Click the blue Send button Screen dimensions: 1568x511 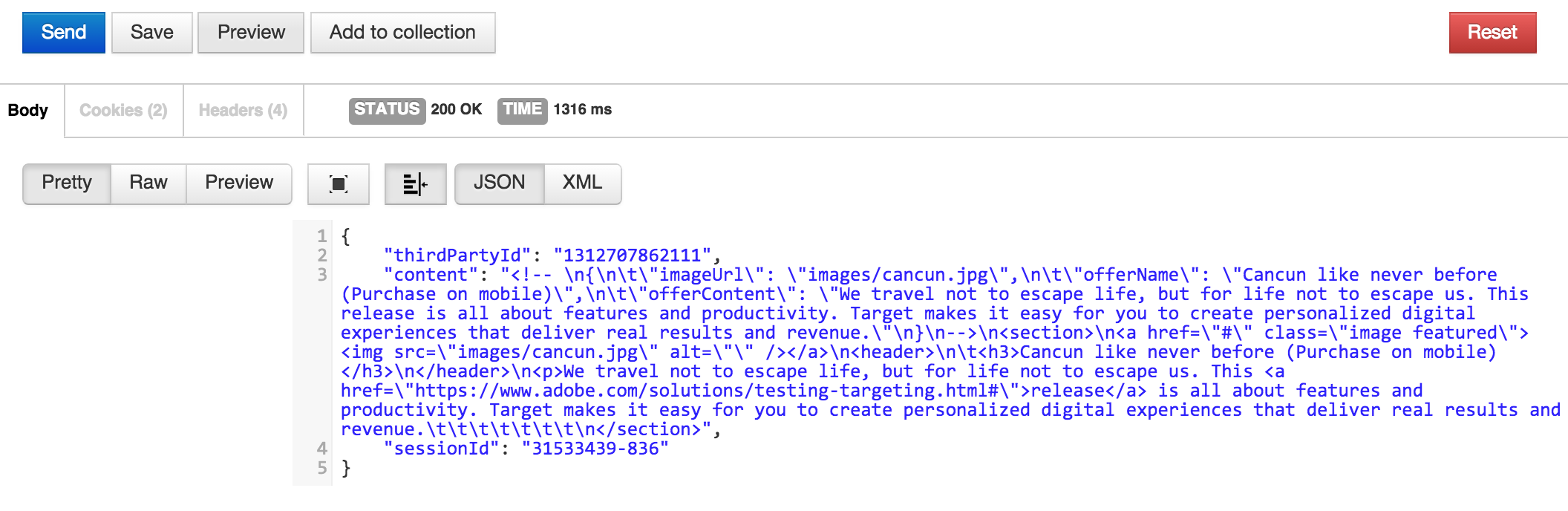(x=64, y=33)
